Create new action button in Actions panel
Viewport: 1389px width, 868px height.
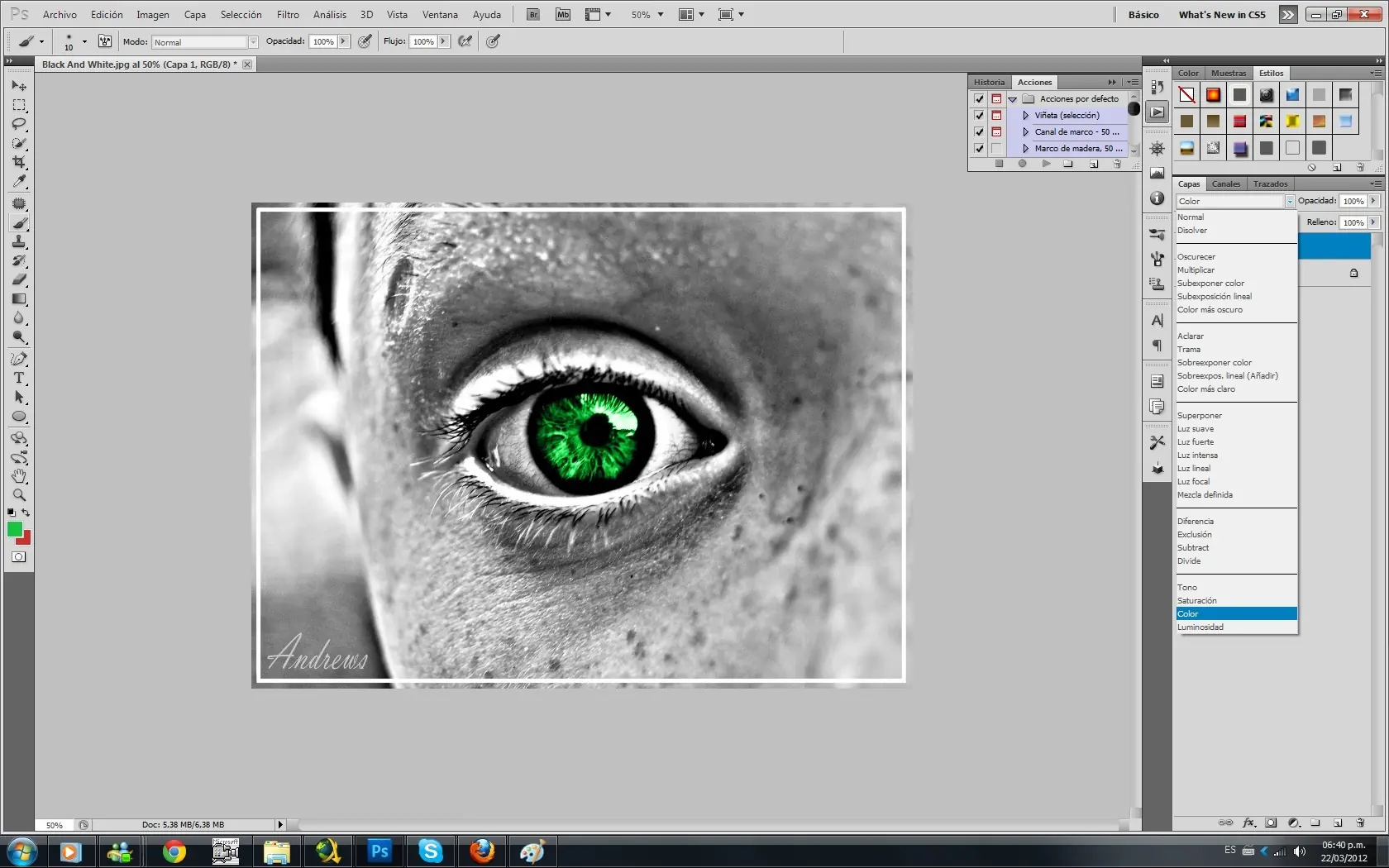pos(1094,164)
